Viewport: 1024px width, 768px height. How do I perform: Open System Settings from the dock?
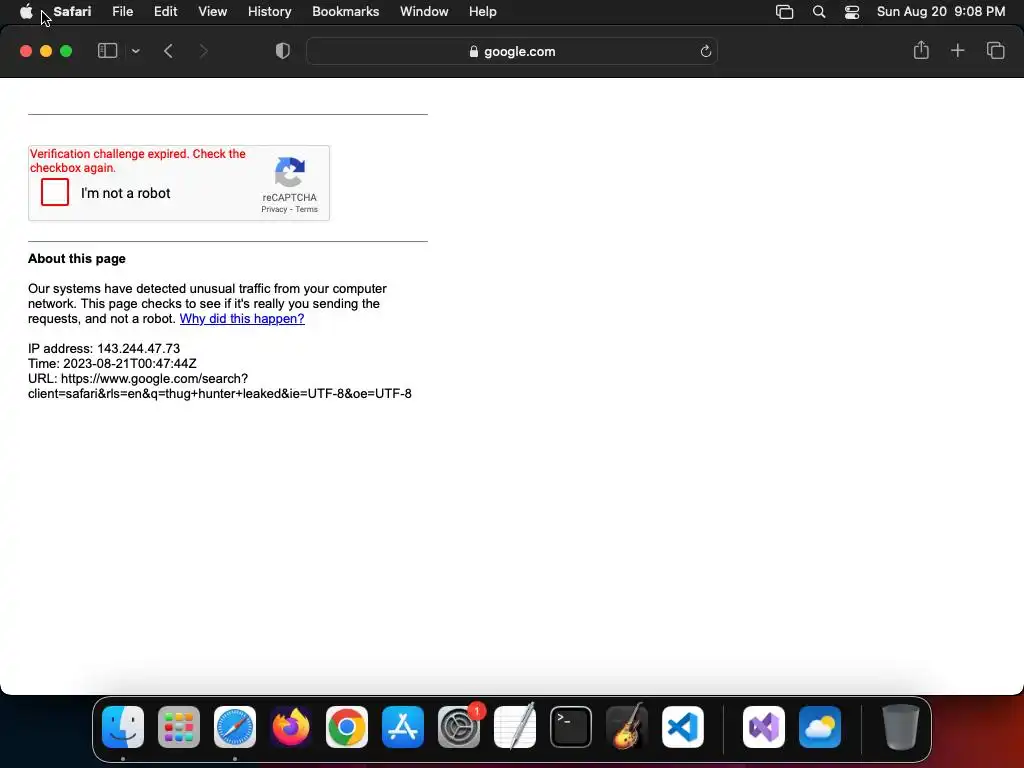click(x=459, y=727)
